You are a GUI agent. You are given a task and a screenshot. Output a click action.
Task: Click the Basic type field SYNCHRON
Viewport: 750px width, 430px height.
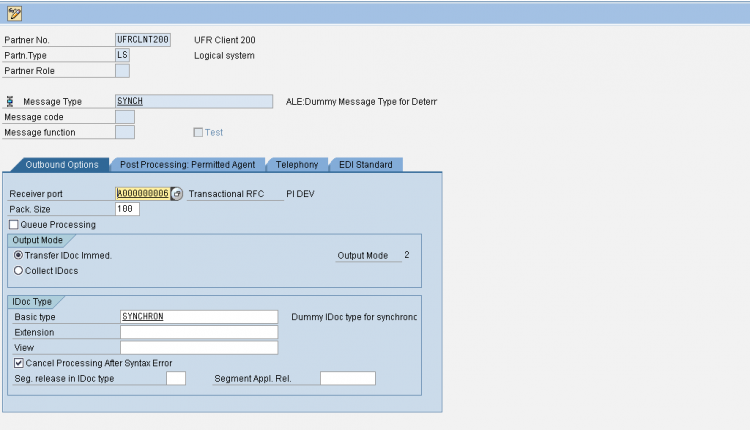pyautogui.click(x=199, y=317)
